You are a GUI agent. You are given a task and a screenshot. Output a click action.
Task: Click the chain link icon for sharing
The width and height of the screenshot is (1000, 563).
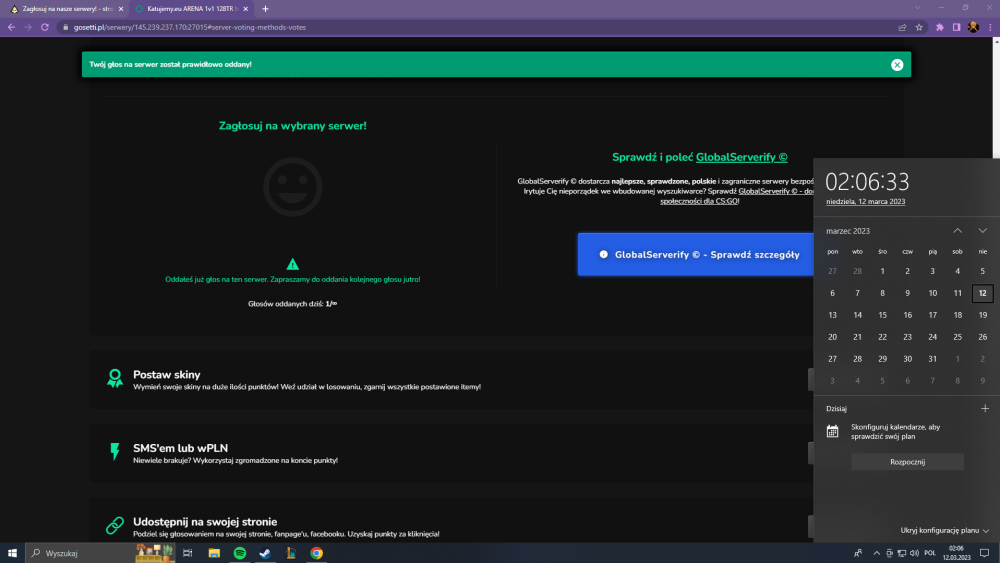[x=115, y=525]
